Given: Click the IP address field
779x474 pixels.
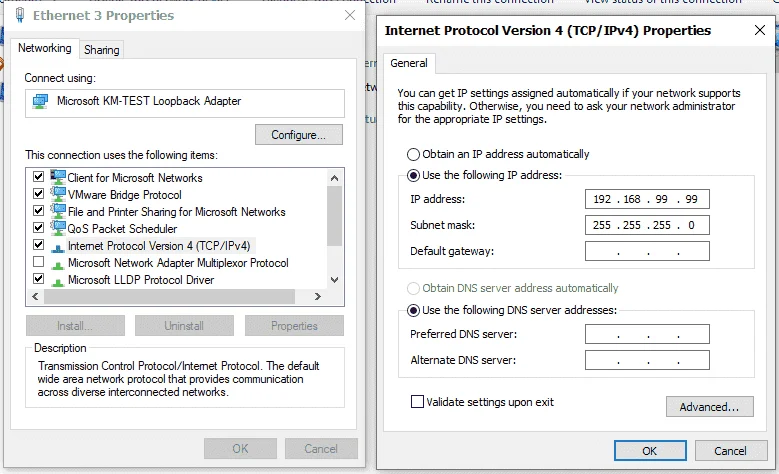Looking at the screenshot, I should coord(647,199).
